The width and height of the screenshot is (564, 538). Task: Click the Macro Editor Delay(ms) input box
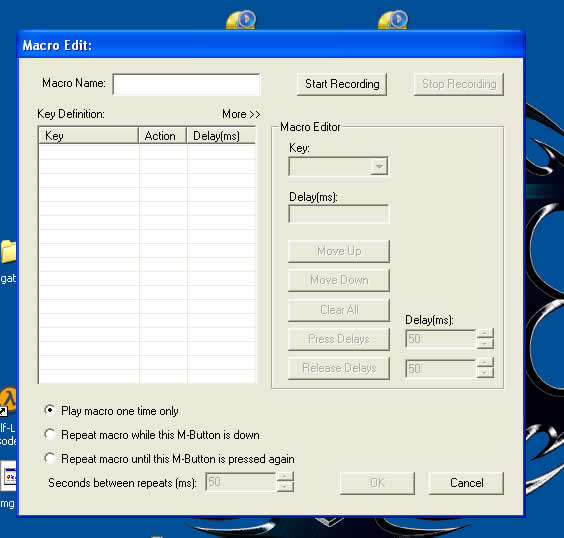pyautogui.click(x=338, y=214)
